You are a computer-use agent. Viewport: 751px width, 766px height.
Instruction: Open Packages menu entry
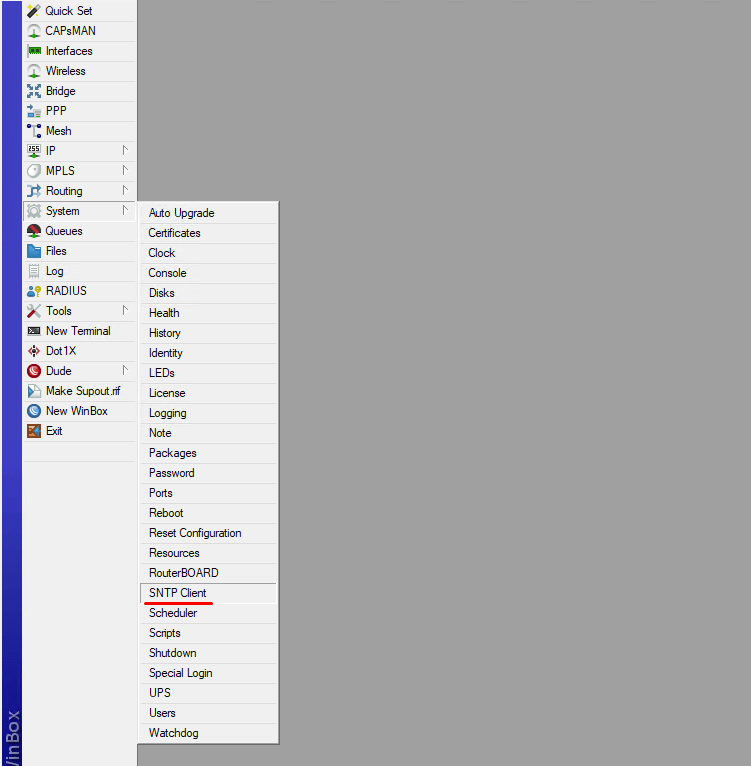208,453
